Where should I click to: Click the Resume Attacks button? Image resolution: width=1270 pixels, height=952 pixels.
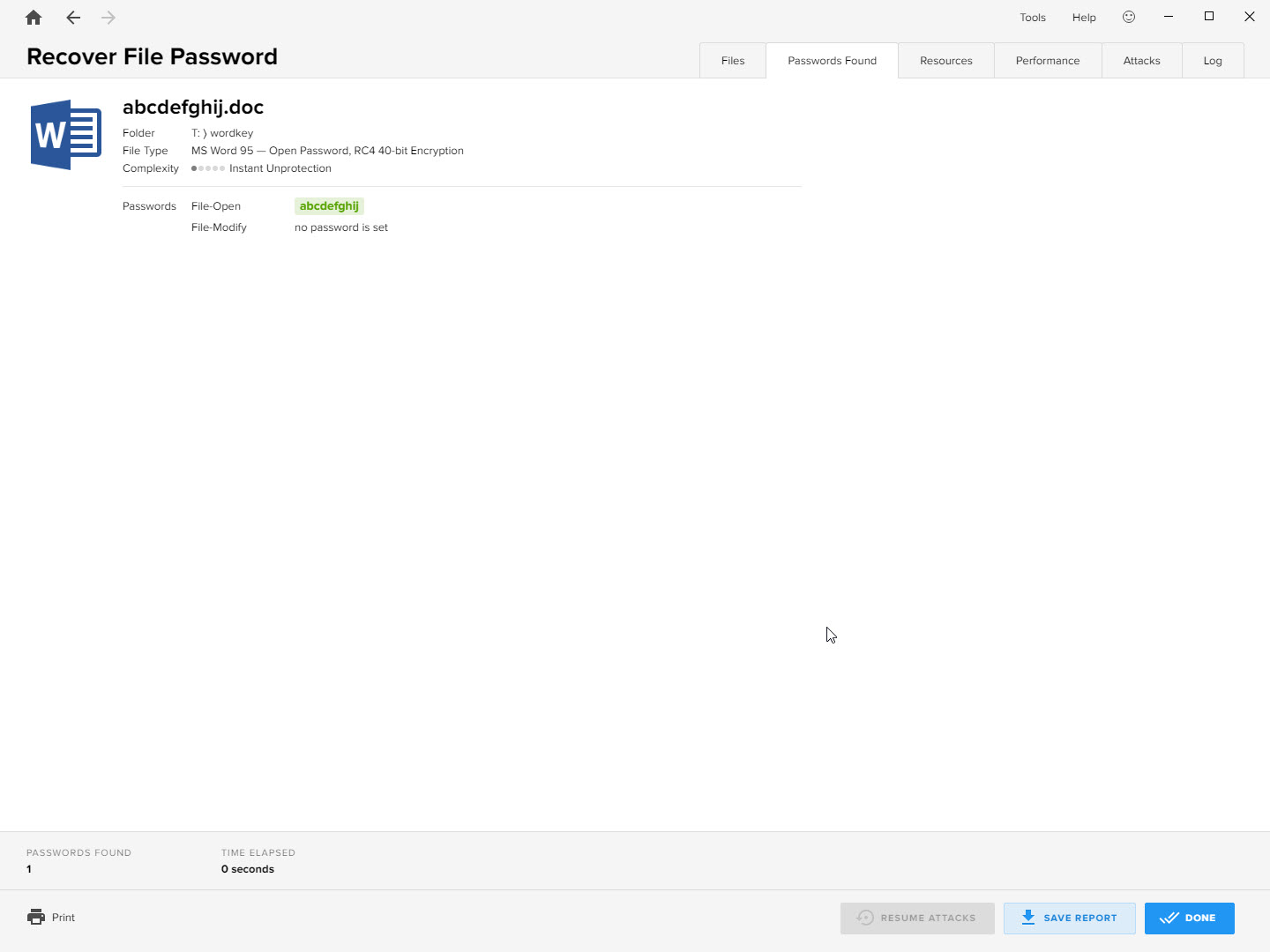pyautogui.click(x=917, y=918)
